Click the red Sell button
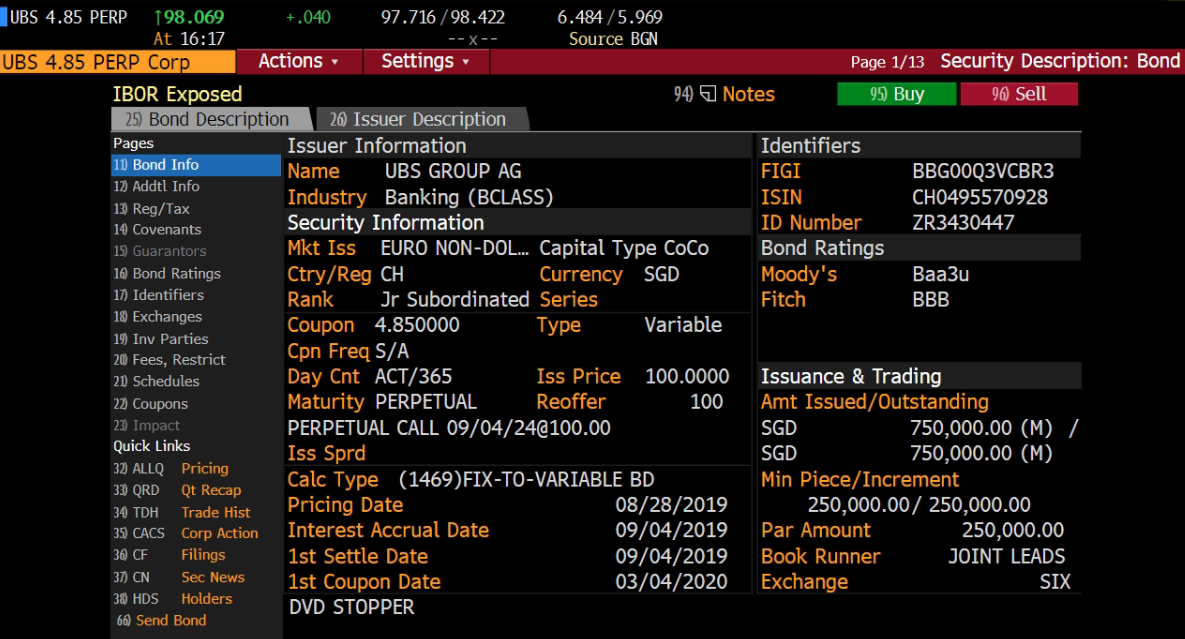The width and height of the screenshot is (1185, 639). coord(1019,94)
